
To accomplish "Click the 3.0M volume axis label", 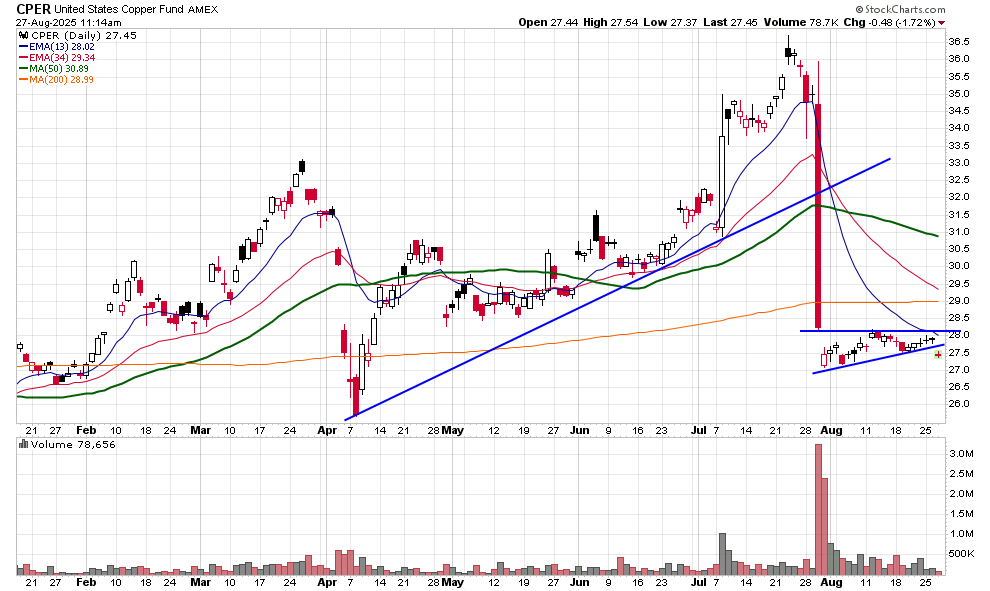I will tap(961, 453).
